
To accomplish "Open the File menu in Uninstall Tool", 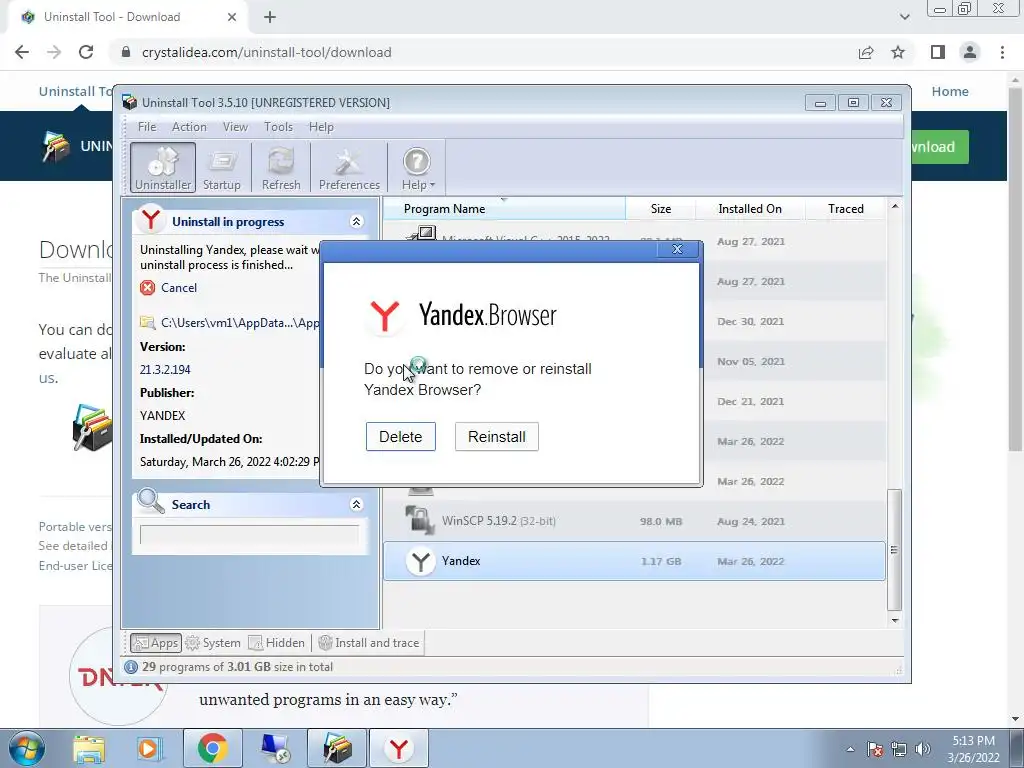I will click(x=147, y=127).
